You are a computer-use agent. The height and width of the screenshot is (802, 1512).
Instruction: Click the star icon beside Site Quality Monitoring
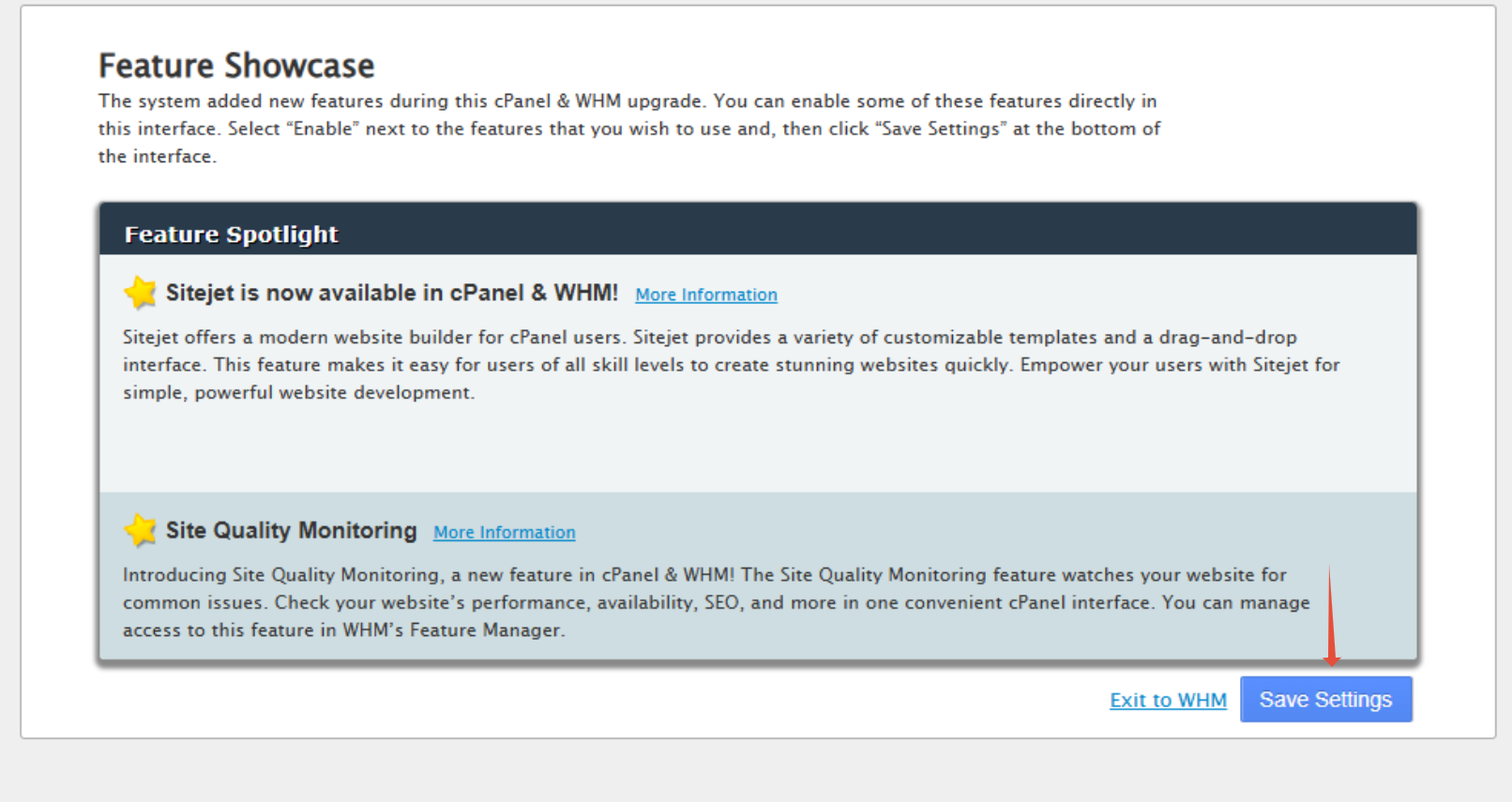tap(140, 530)
